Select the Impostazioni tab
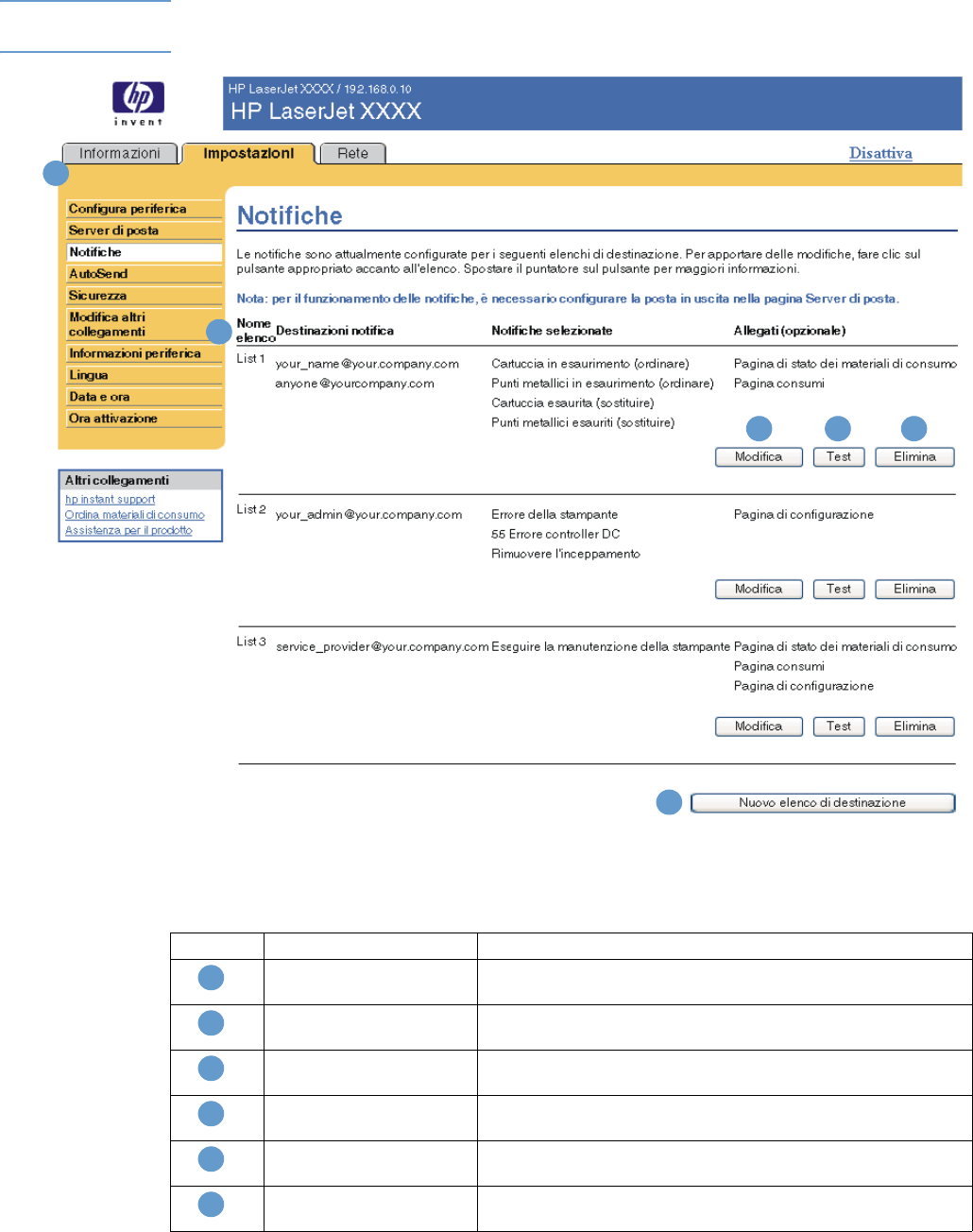 click(x=248, y=153)
